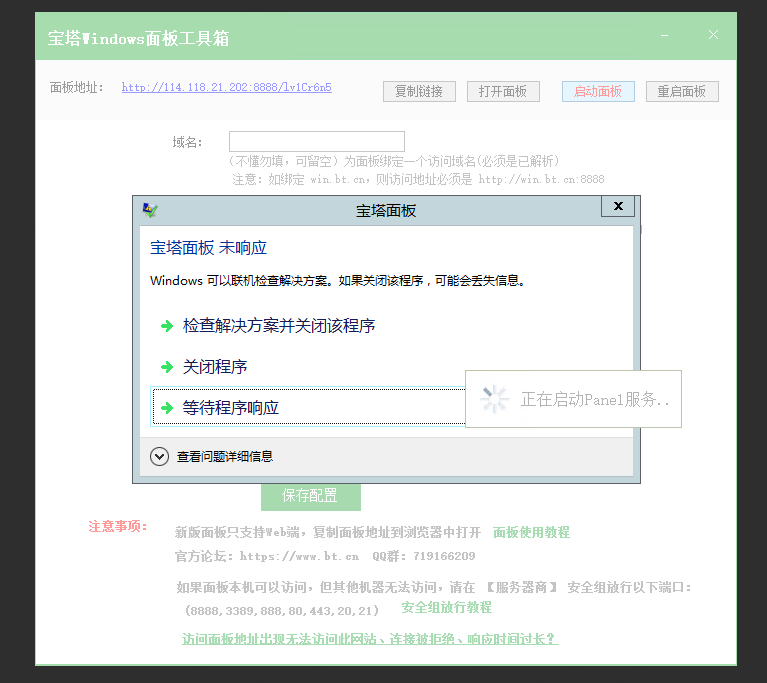767x683 pixels.
Task: Click the loading spinner in 正在启动Panel服务 popup
Action: click(x=494, y=399)
